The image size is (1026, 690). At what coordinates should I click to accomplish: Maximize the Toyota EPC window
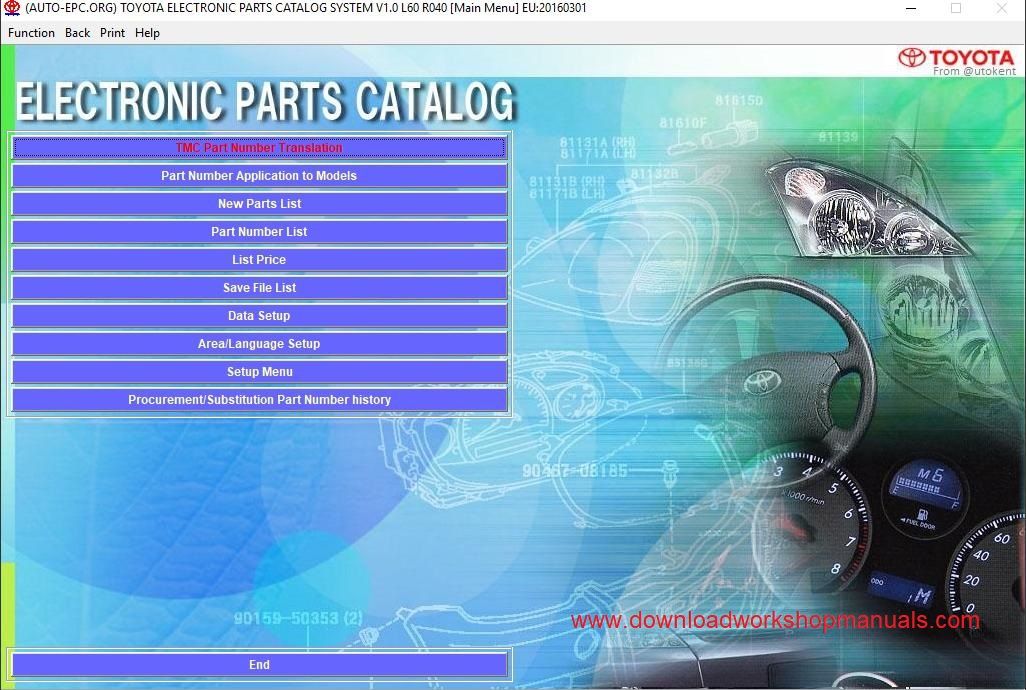pyautogui.click(x=956, y=9)
